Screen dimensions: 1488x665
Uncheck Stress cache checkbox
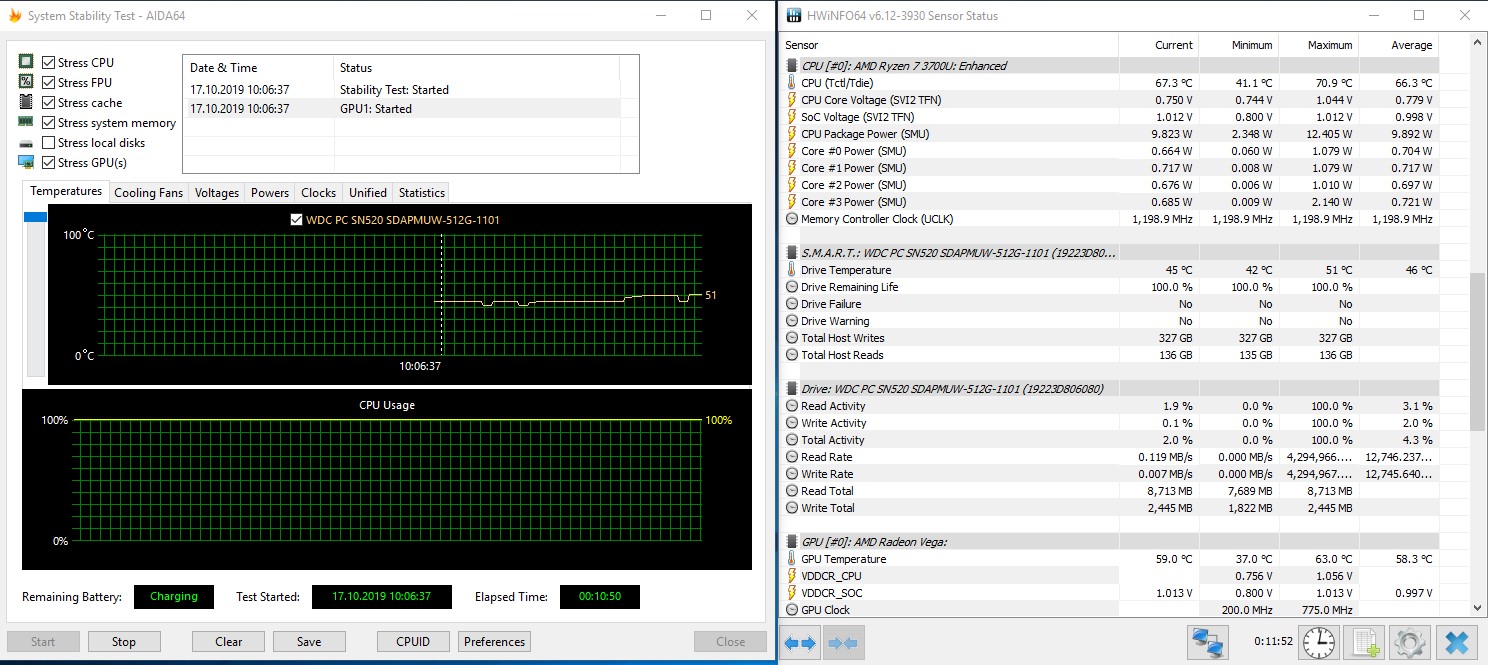coord(49,102)
